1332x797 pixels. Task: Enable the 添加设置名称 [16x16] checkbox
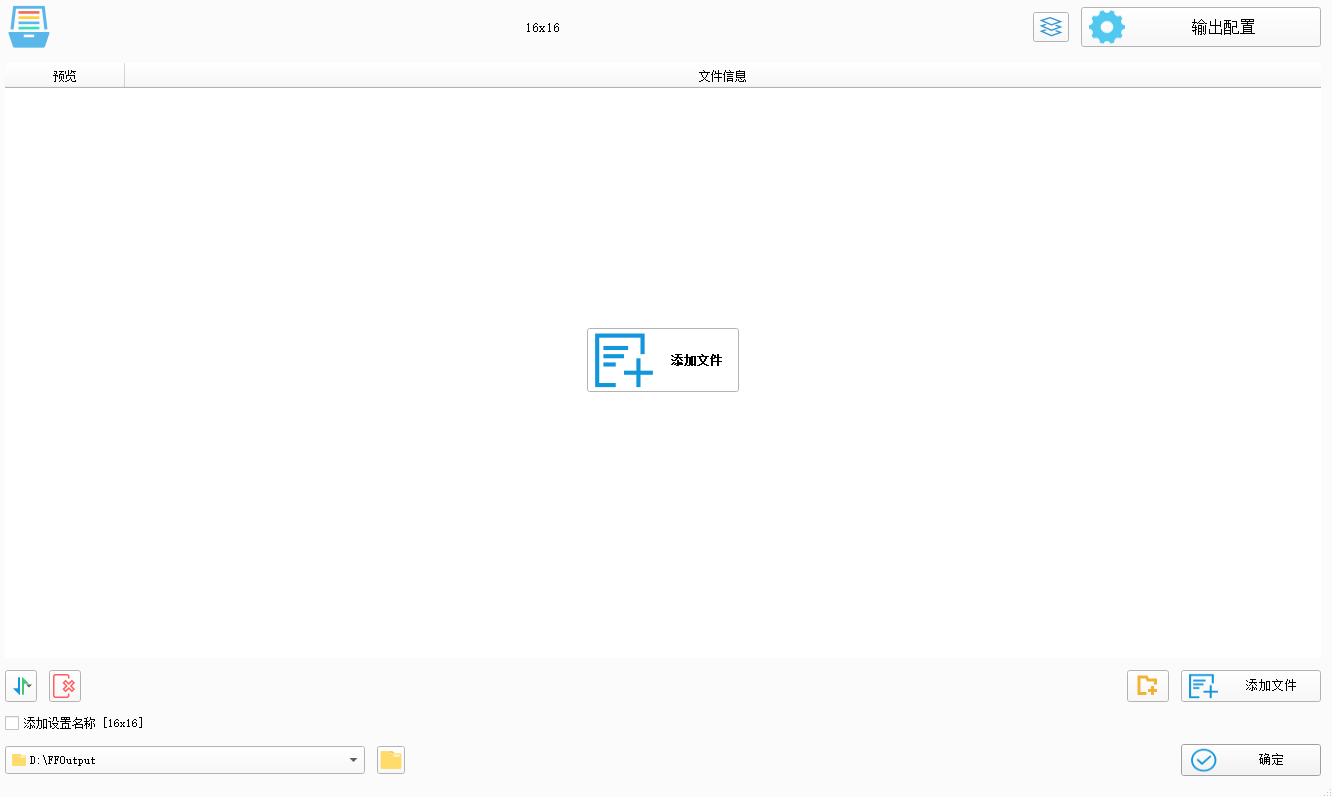(12, 723)
